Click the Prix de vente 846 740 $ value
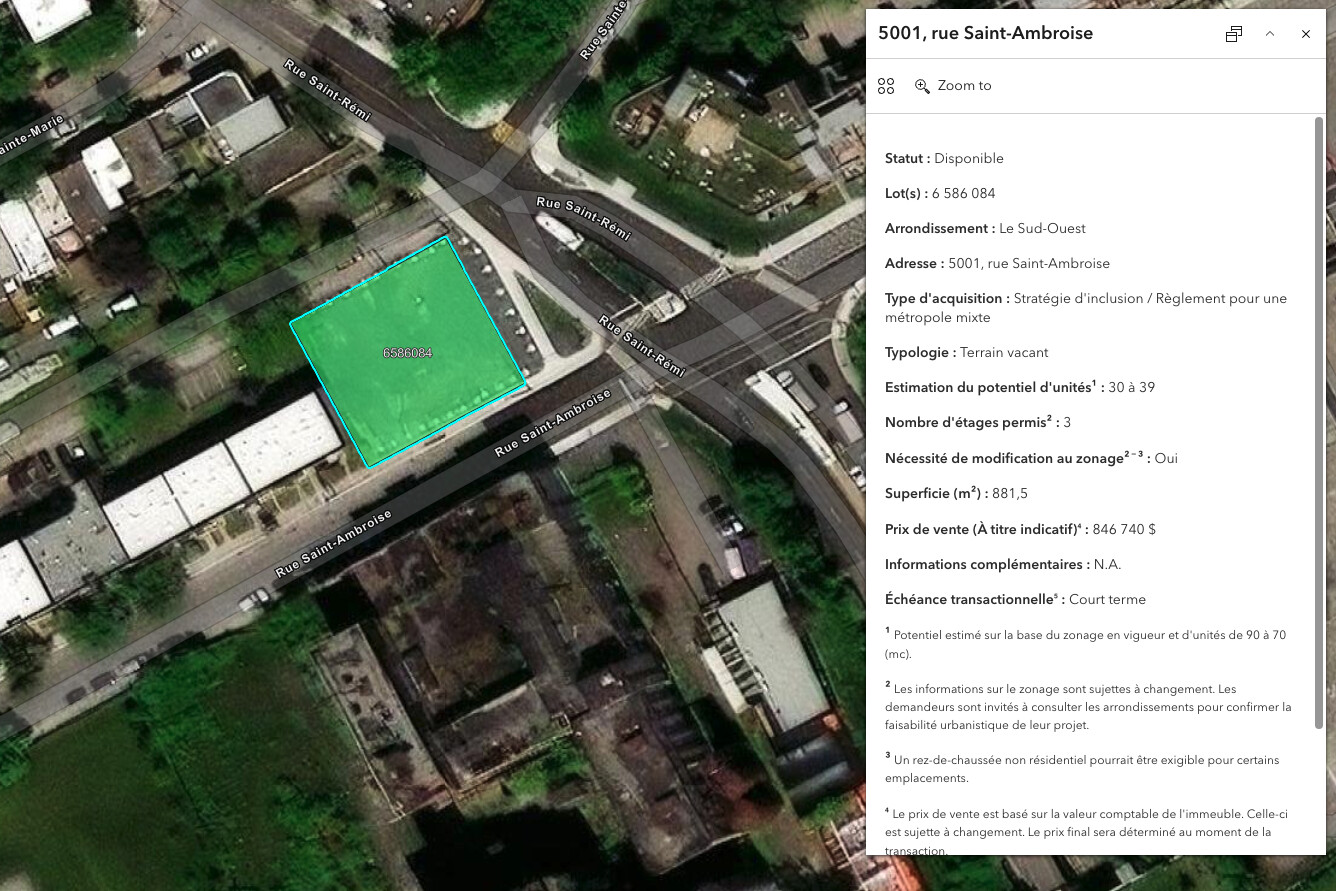The height and width of the screenshot is (891, 1336). [1124, 529]
